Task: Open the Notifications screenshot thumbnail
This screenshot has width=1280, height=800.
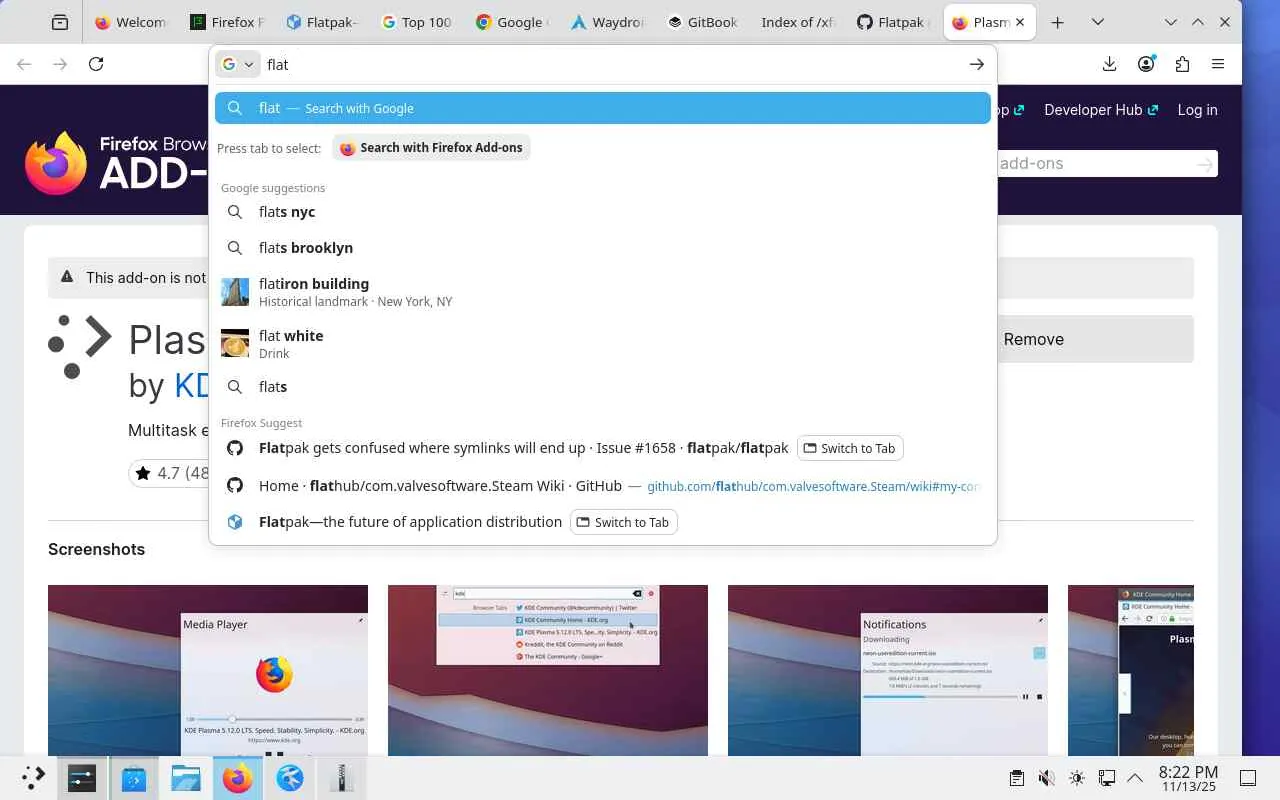Action: tap(888, 670)
